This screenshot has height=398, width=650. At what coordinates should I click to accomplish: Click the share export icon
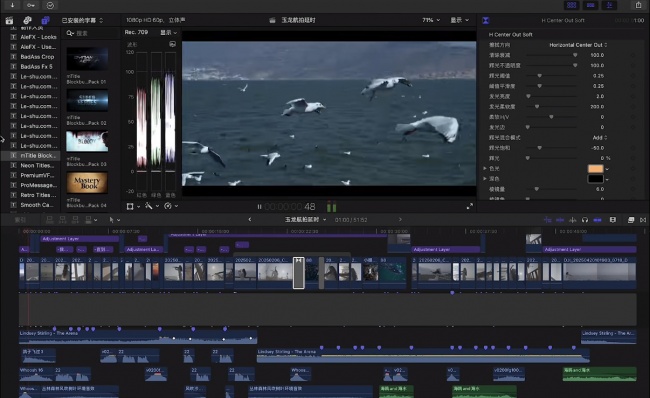tap(638, 5)
